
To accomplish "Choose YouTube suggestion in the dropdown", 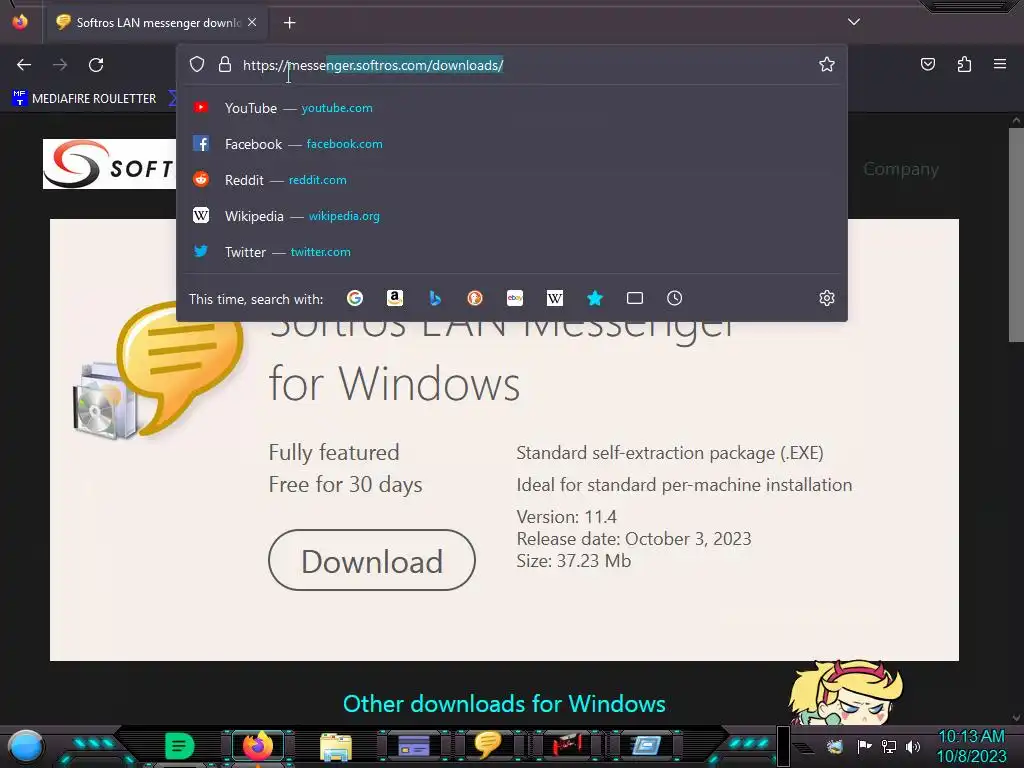I will (512, 108).
